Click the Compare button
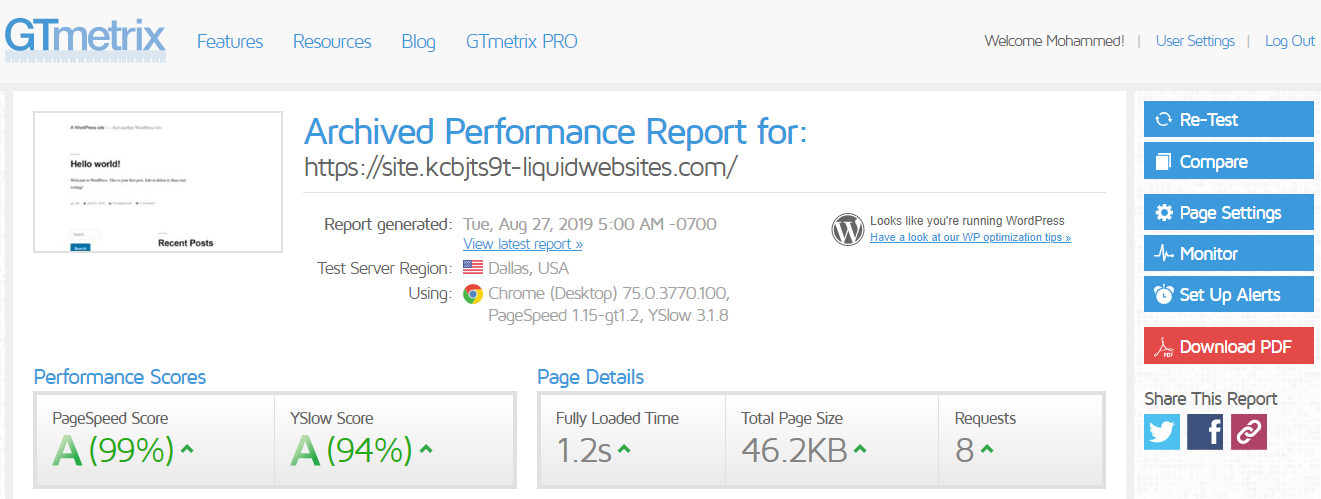Screen dimensions: 1321x499 click(1229, 161)
